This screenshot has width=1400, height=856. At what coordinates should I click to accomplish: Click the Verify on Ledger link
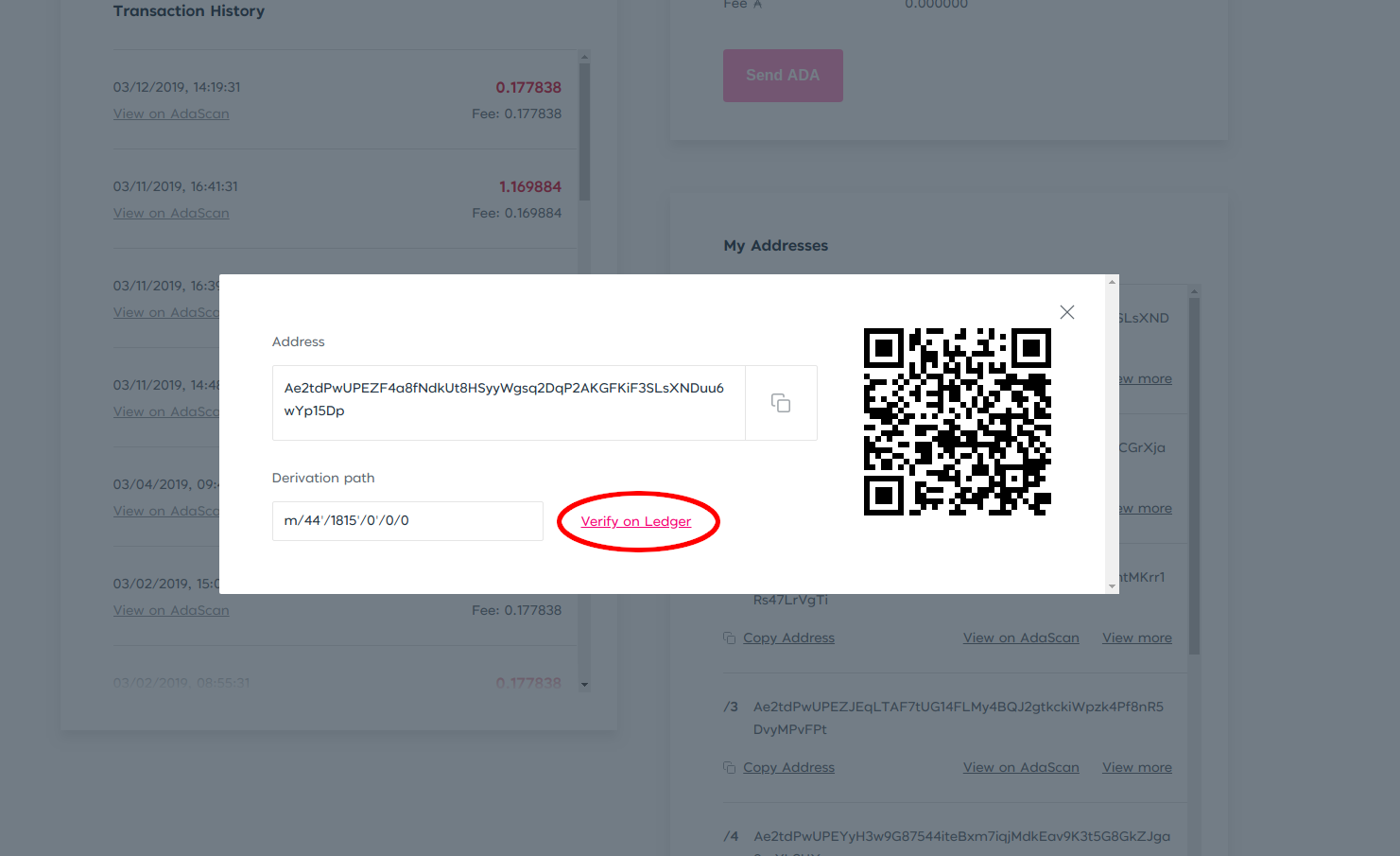pos(636,521)
